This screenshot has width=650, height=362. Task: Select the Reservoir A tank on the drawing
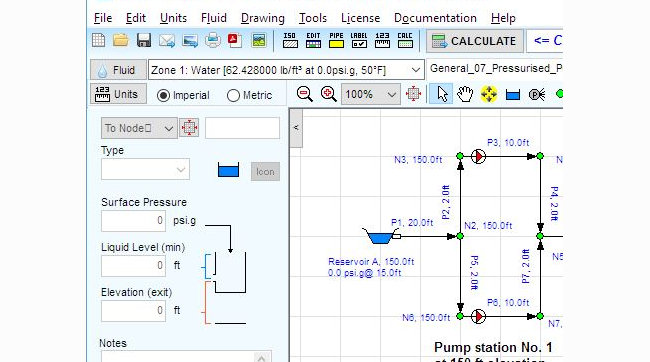(x=381, y=237)
